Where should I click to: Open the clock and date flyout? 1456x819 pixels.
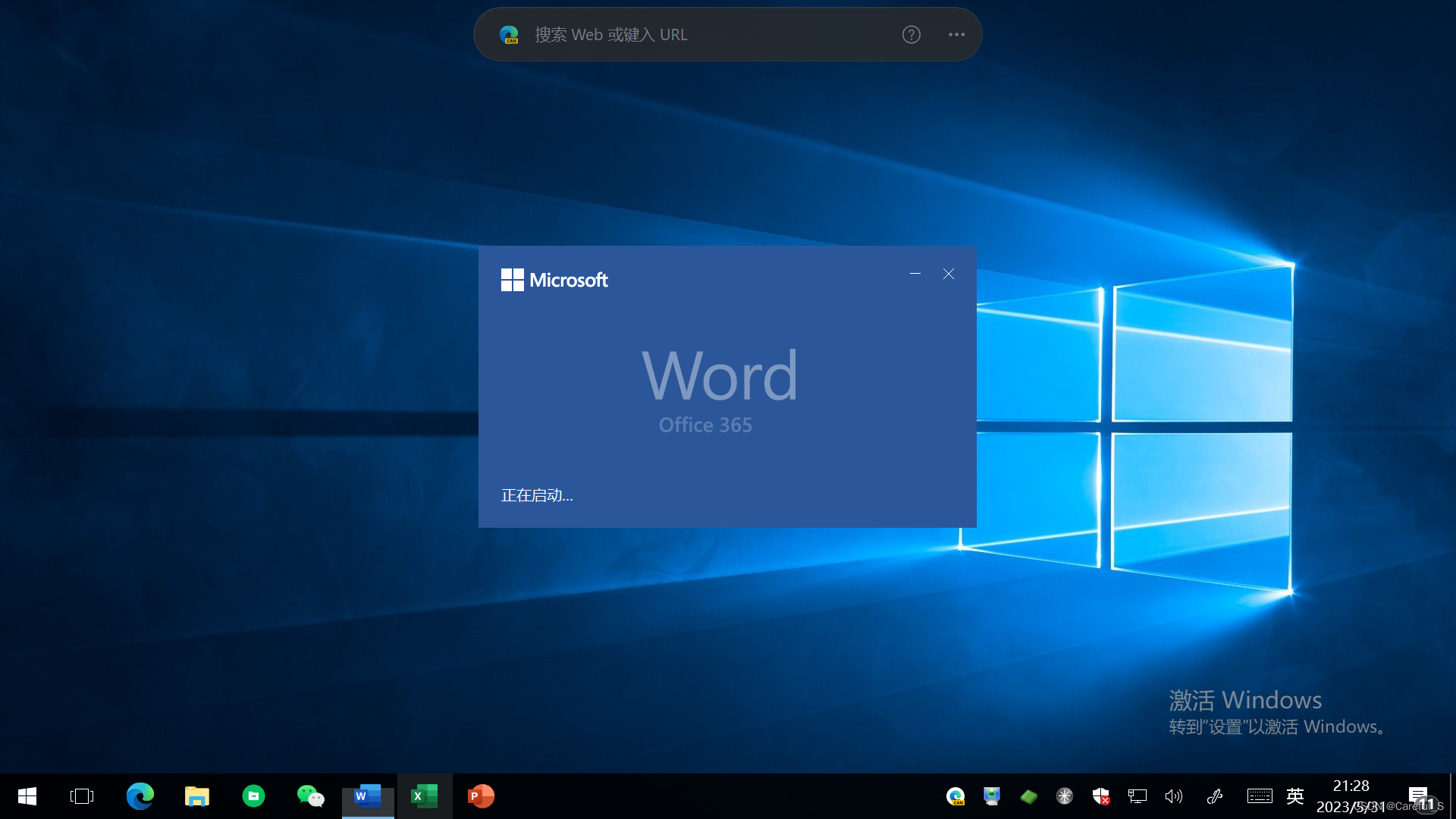pos(1351,796)
